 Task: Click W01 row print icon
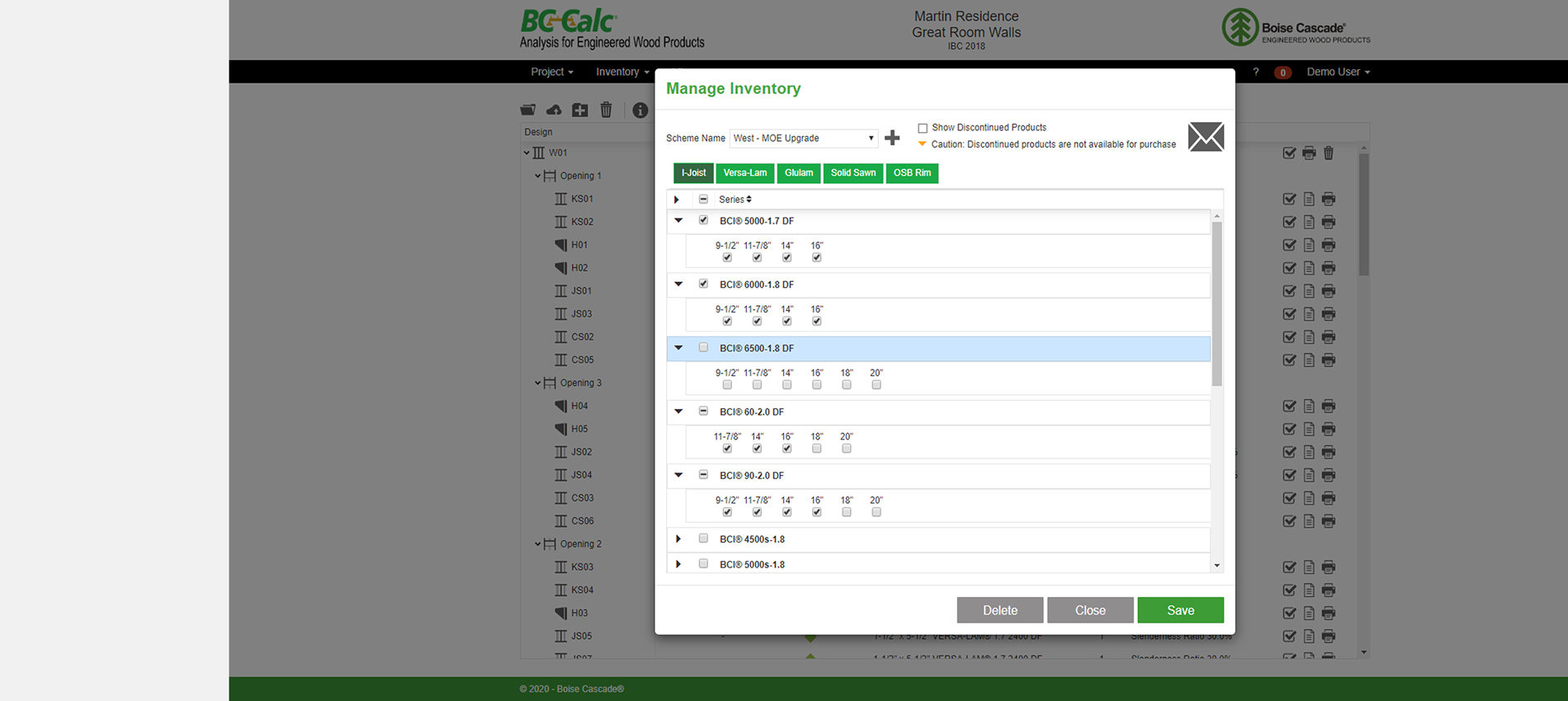(1309, 153)
